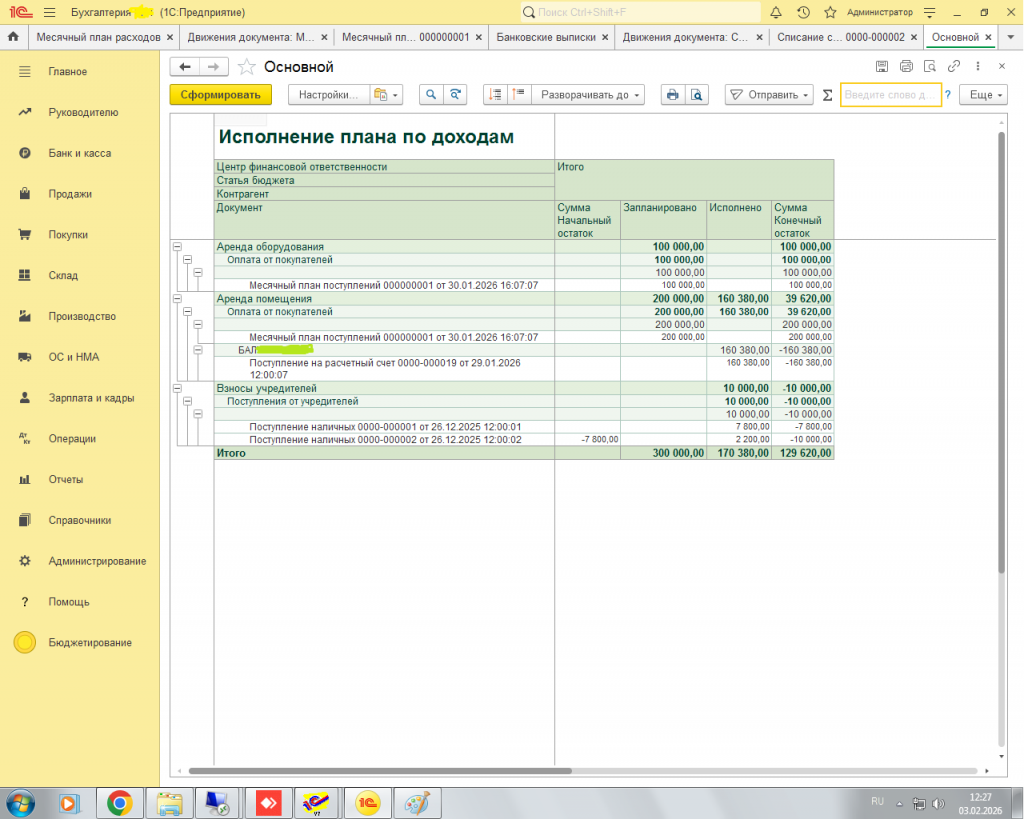Click the find magnifier icon in toolbar
The height and width of the screenshot is (819, 1024).
pyautogui.click(x=431, y=95)
